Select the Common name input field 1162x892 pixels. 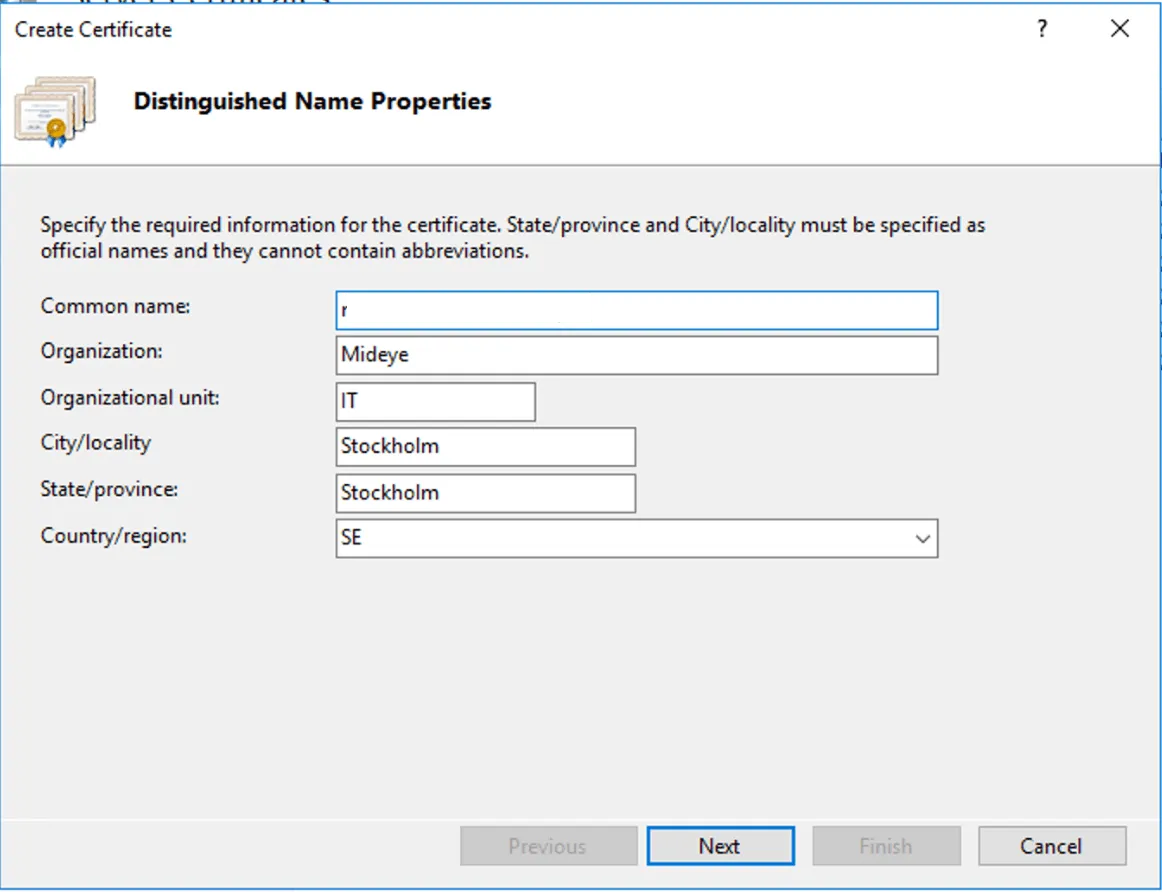coord(637,310)
